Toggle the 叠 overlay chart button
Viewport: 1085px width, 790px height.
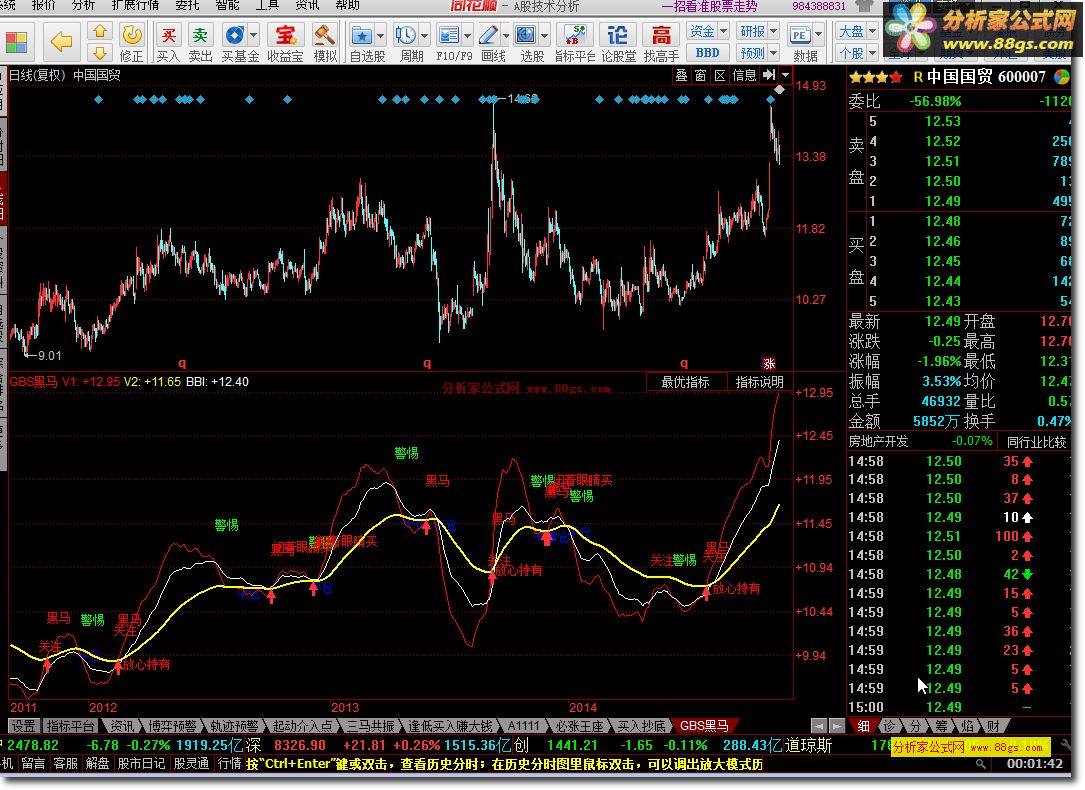click(682, 75)
